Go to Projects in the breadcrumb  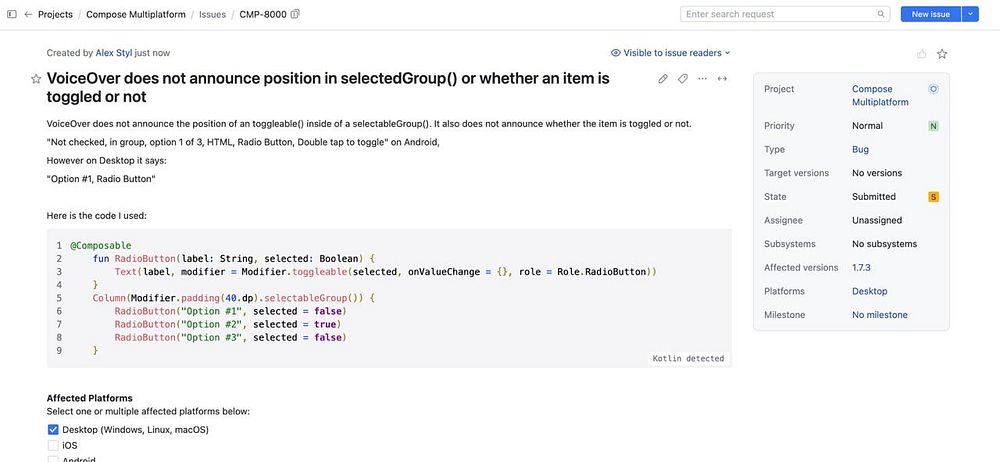pos(55,15)
